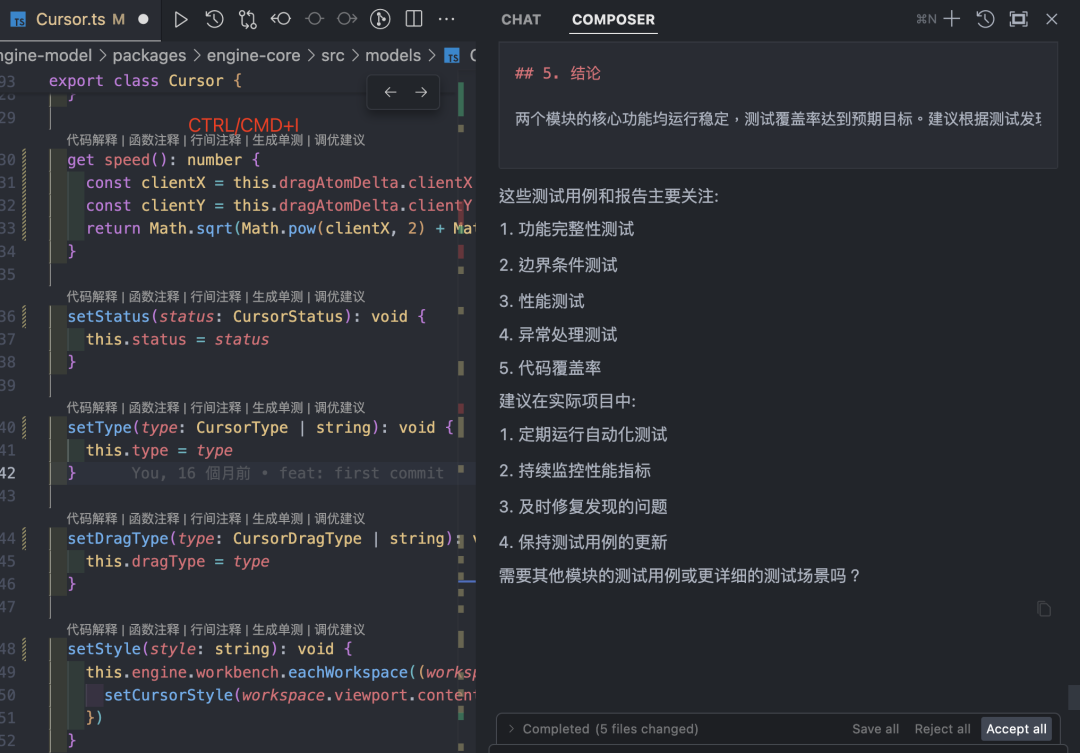The height and width of the screenshot is (753, 1080).
Task: Click Save all link
Action: tap(875, 729)
